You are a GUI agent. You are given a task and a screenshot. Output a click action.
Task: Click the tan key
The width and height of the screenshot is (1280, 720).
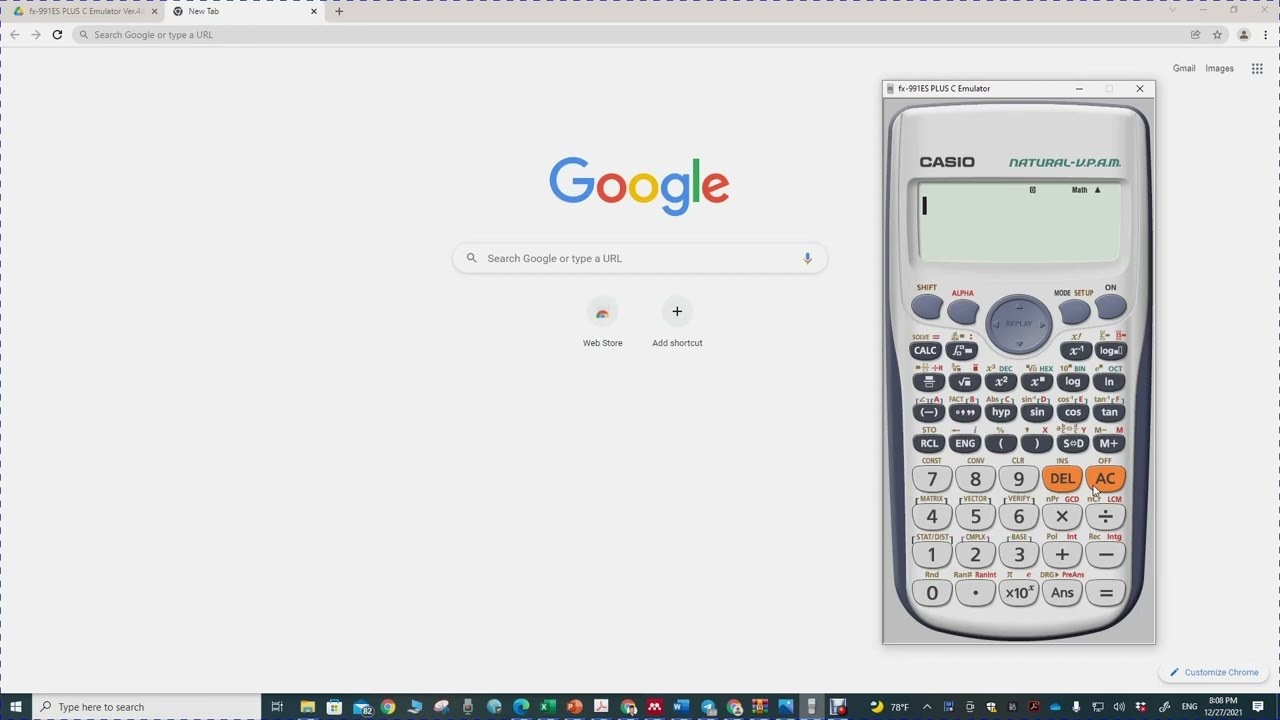tap(1109, 412)
